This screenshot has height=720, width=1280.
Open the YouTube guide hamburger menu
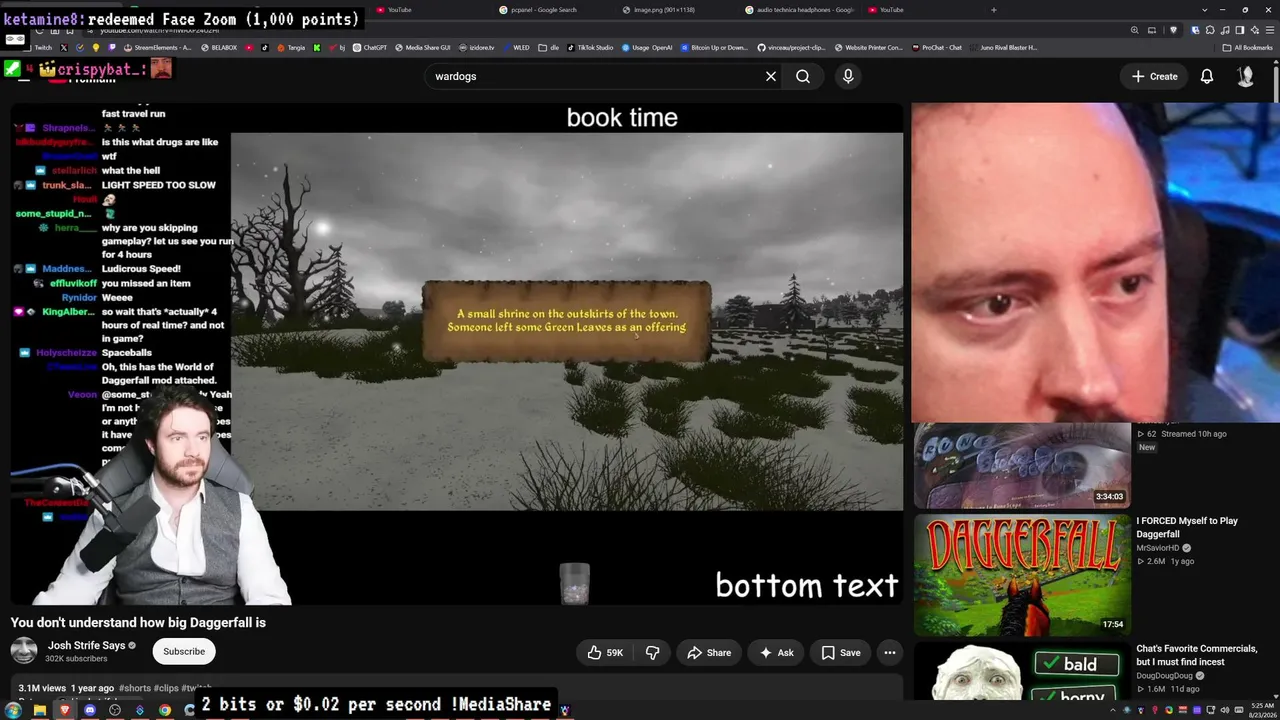(x=24, y=76)
